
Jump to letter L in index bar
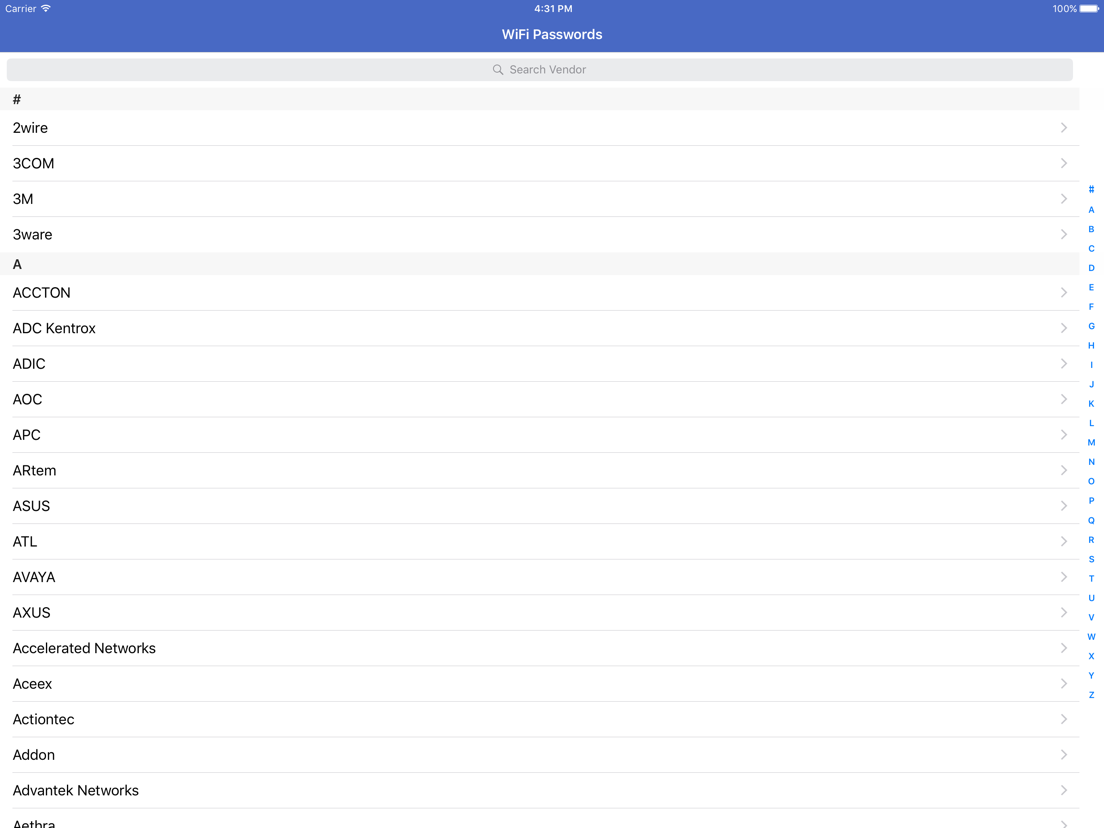1091,423
